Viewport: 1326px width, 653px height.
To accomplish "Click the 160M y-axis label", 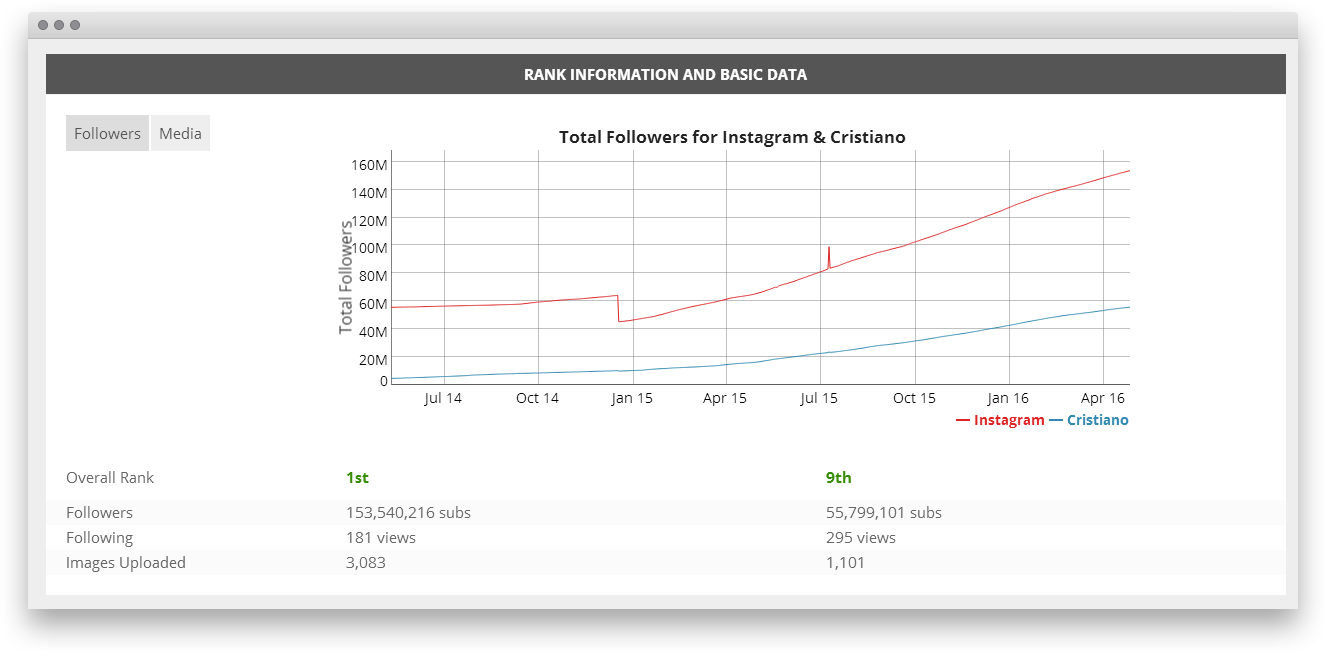I will (x=369, y=164).
